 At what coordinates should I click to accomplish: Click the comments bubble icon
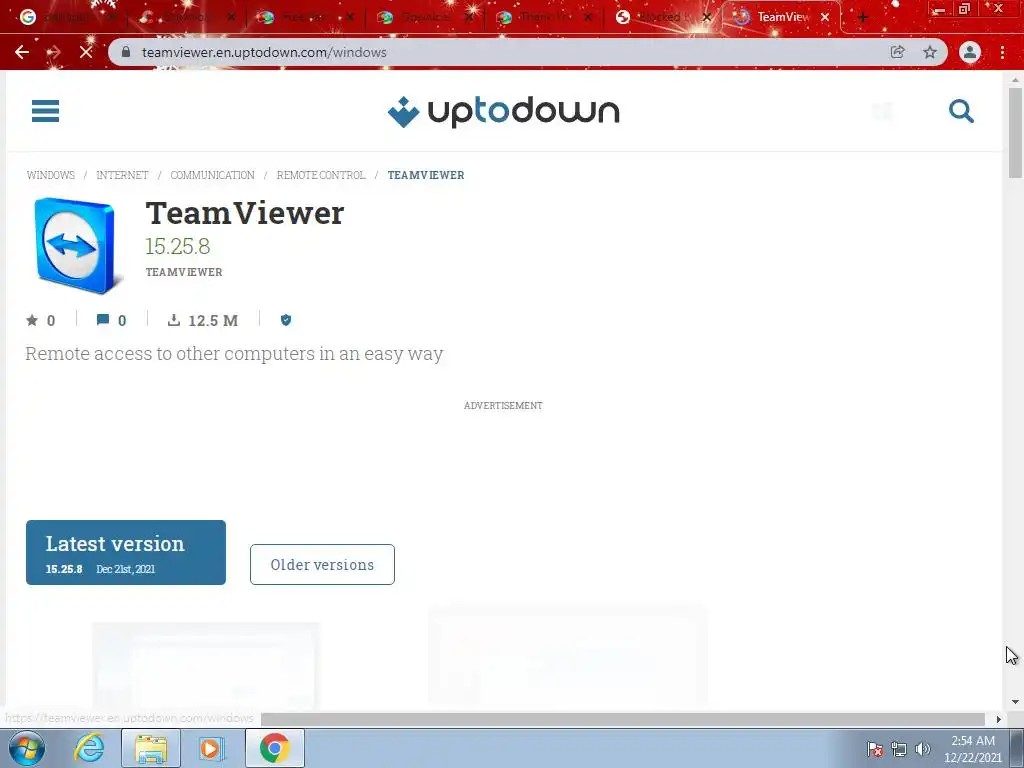point(103,320)
